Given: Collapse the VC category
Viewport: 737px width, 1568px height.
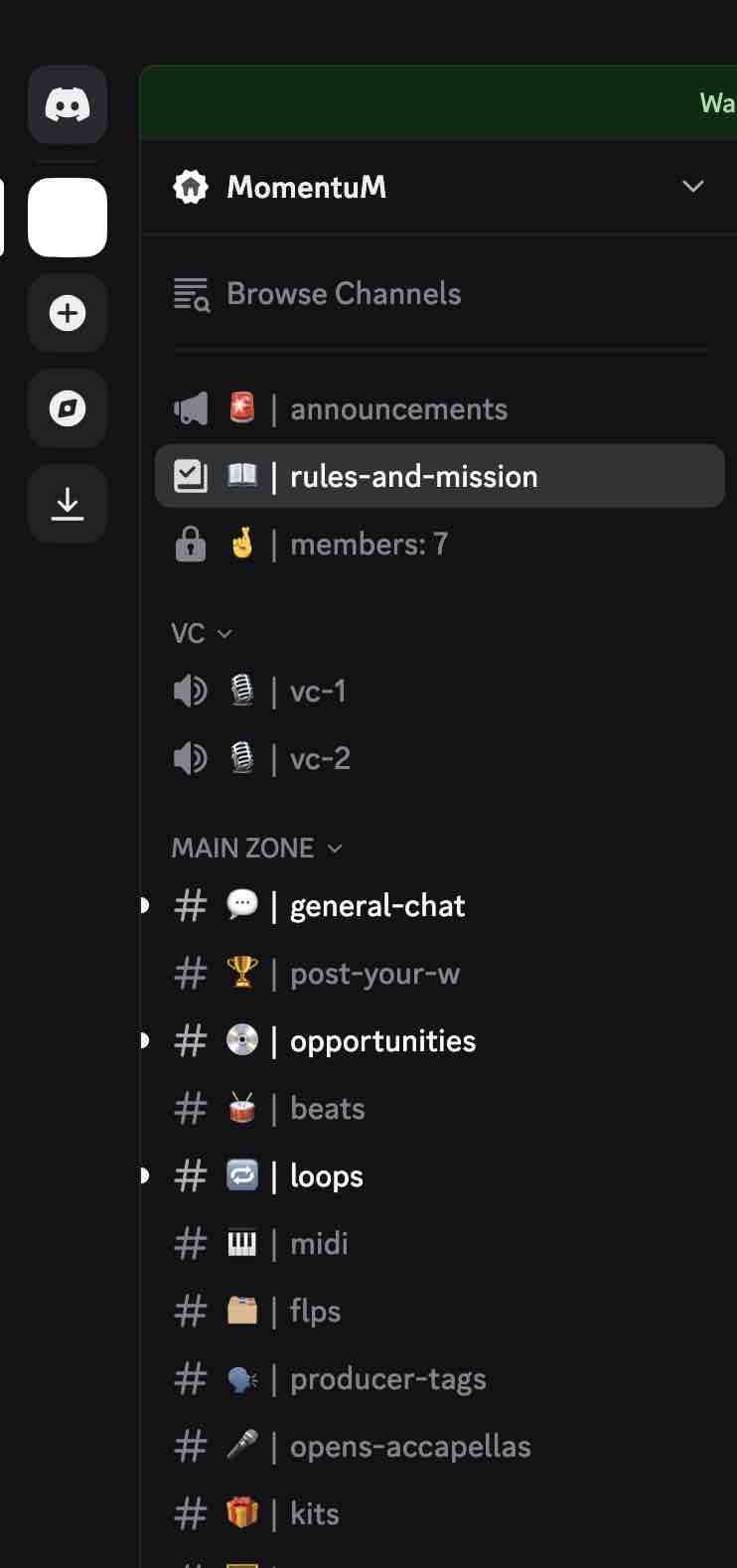Looking at the screenshot, I should (x=202, y=634).
